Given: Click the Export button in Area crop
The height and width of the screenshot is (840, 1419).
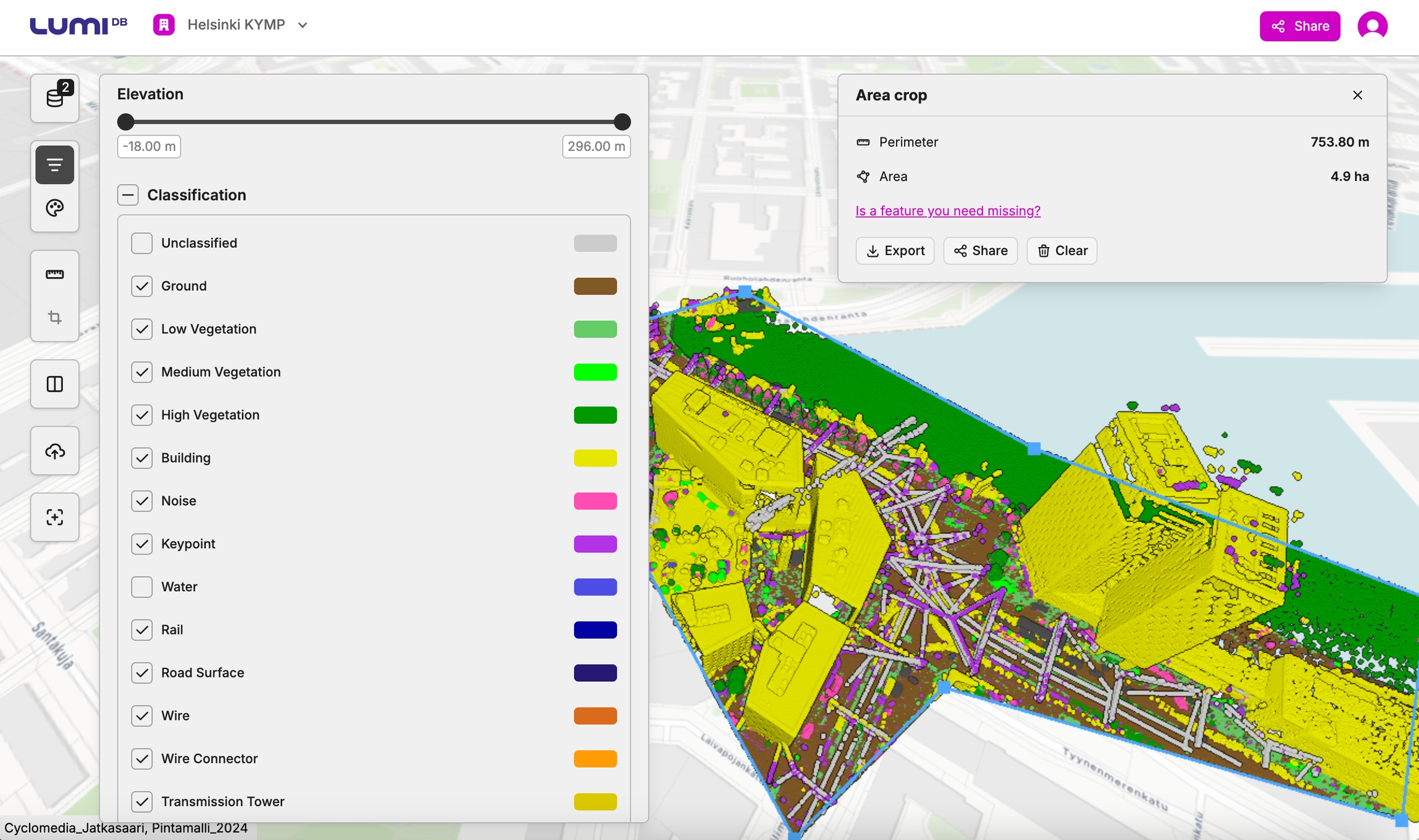Looking at the screenshot, I should coord(895,251).
